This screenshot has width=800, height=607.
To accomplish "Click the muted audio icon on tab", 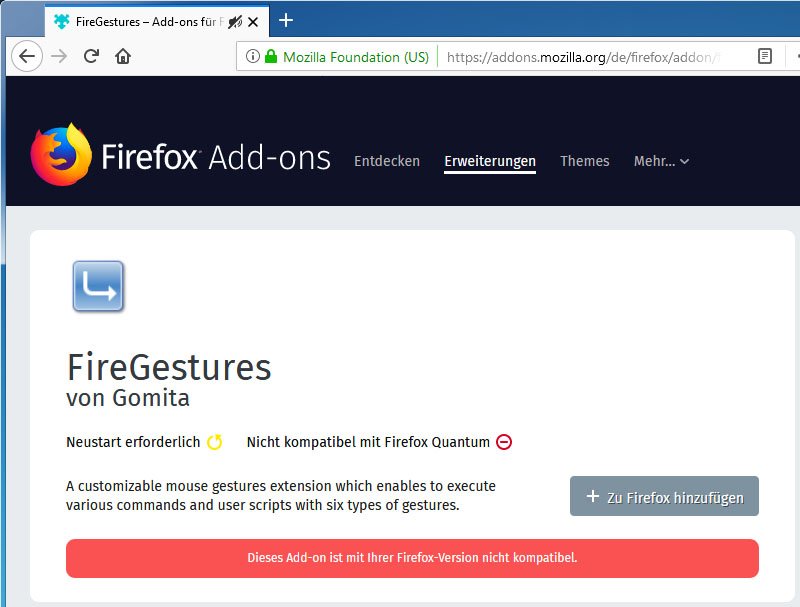I will point(235,22).
